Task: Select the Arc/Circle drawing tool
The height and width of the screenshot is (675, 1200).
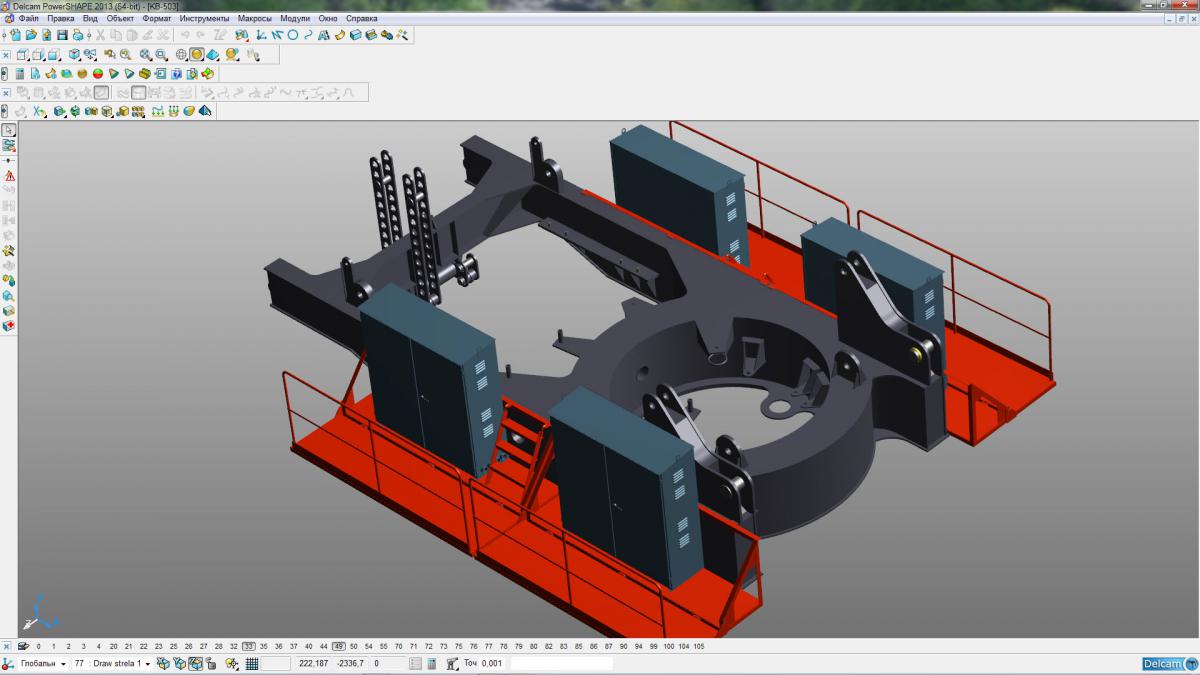Action: tap(293, 34)
